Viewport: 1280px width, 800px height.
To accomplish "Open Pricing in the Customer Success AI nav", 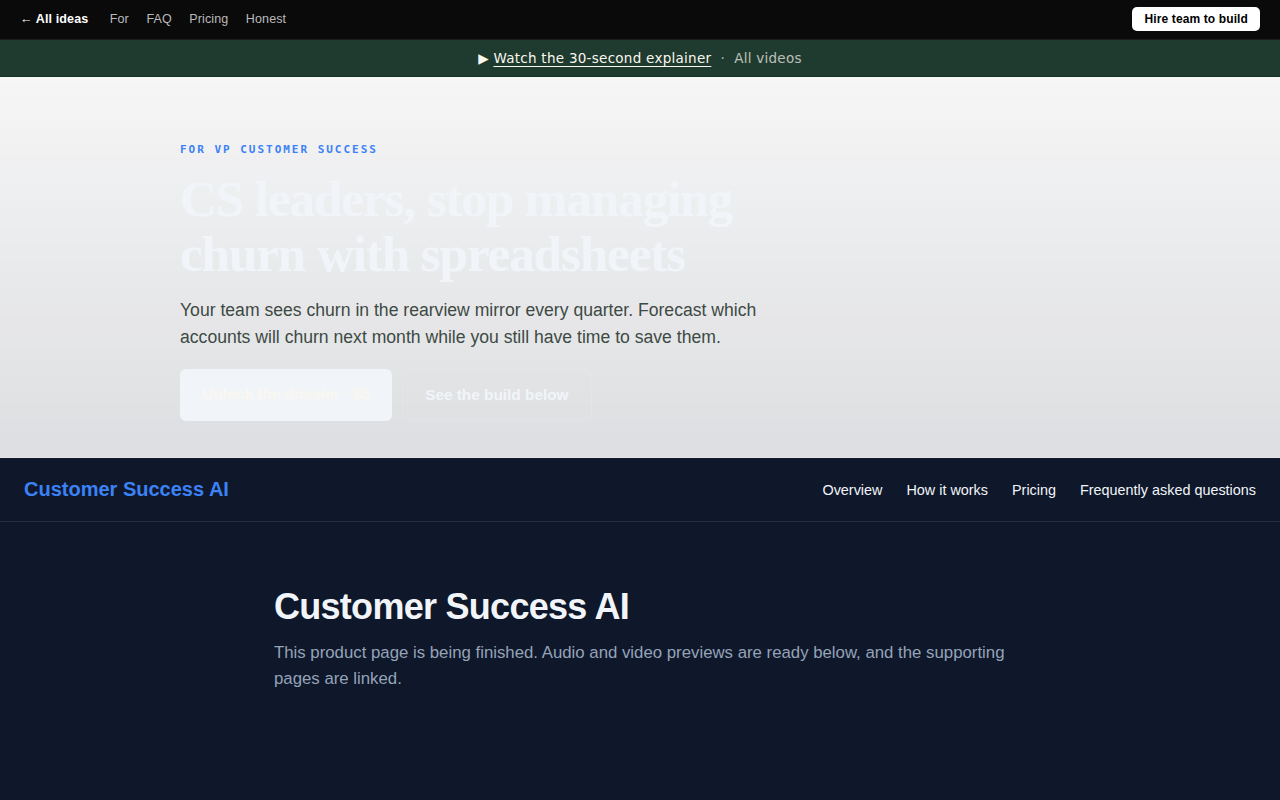I will point(1034,490).
